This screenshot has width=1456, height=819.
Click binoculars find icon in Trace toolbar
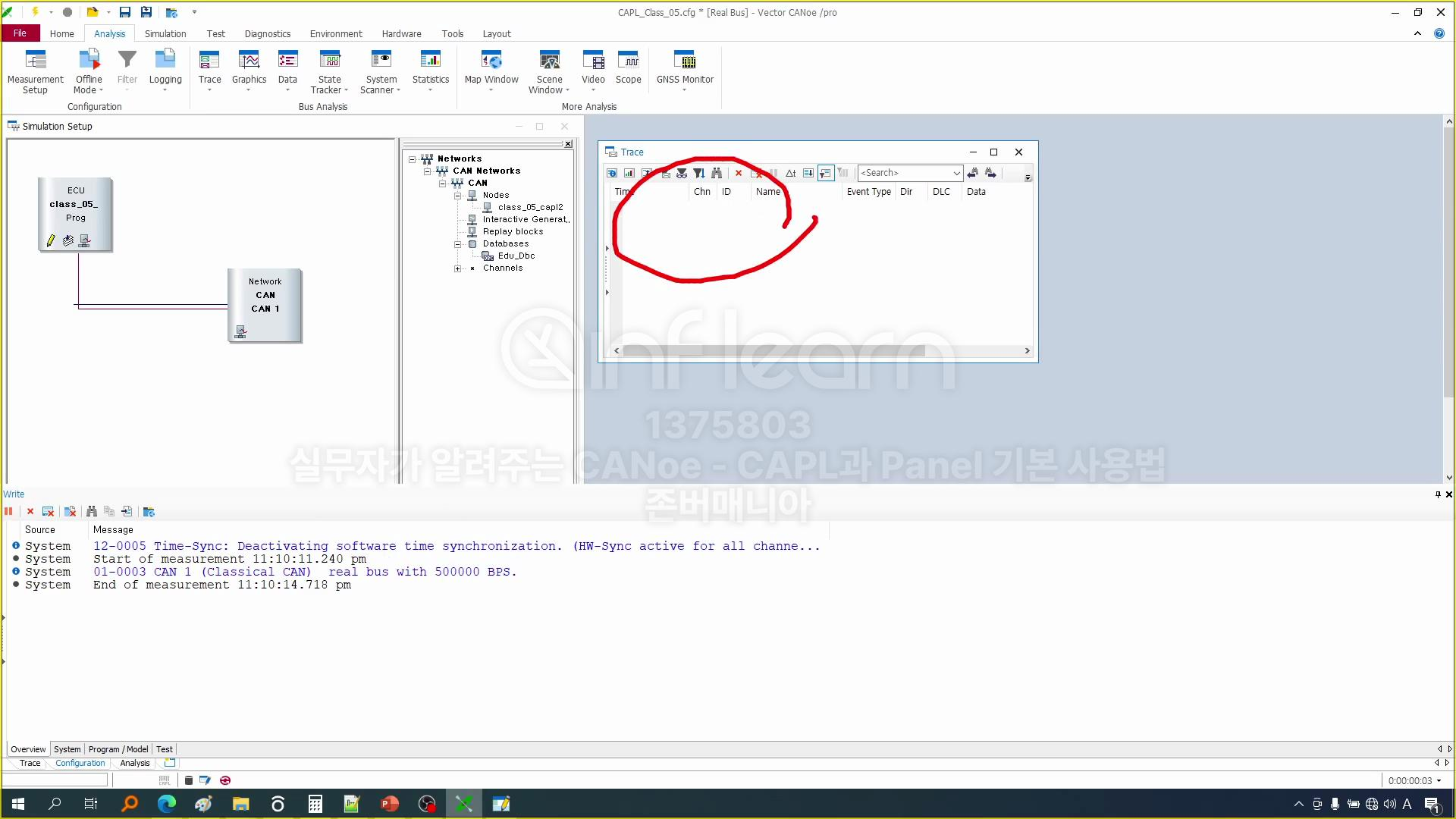717,173
